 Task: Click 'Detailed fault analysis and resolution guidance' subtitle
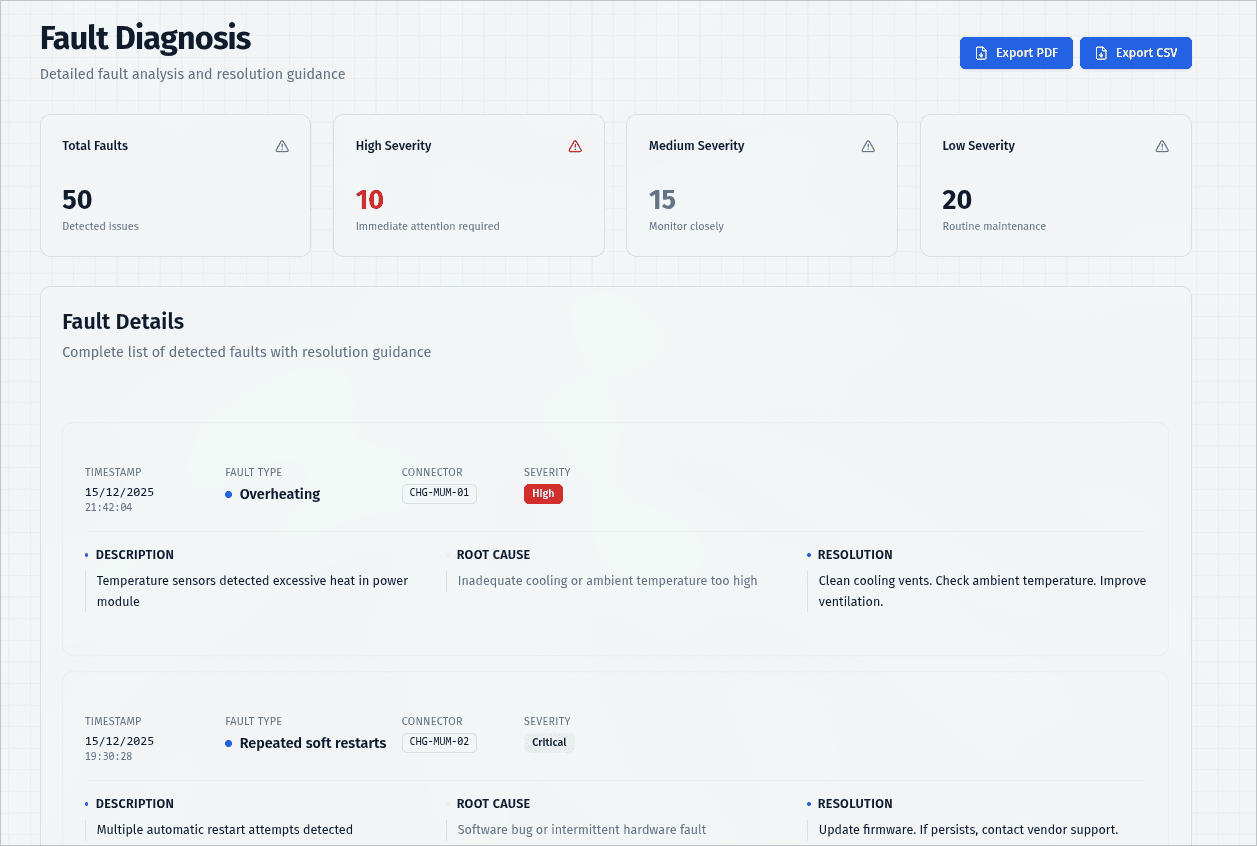193,74
